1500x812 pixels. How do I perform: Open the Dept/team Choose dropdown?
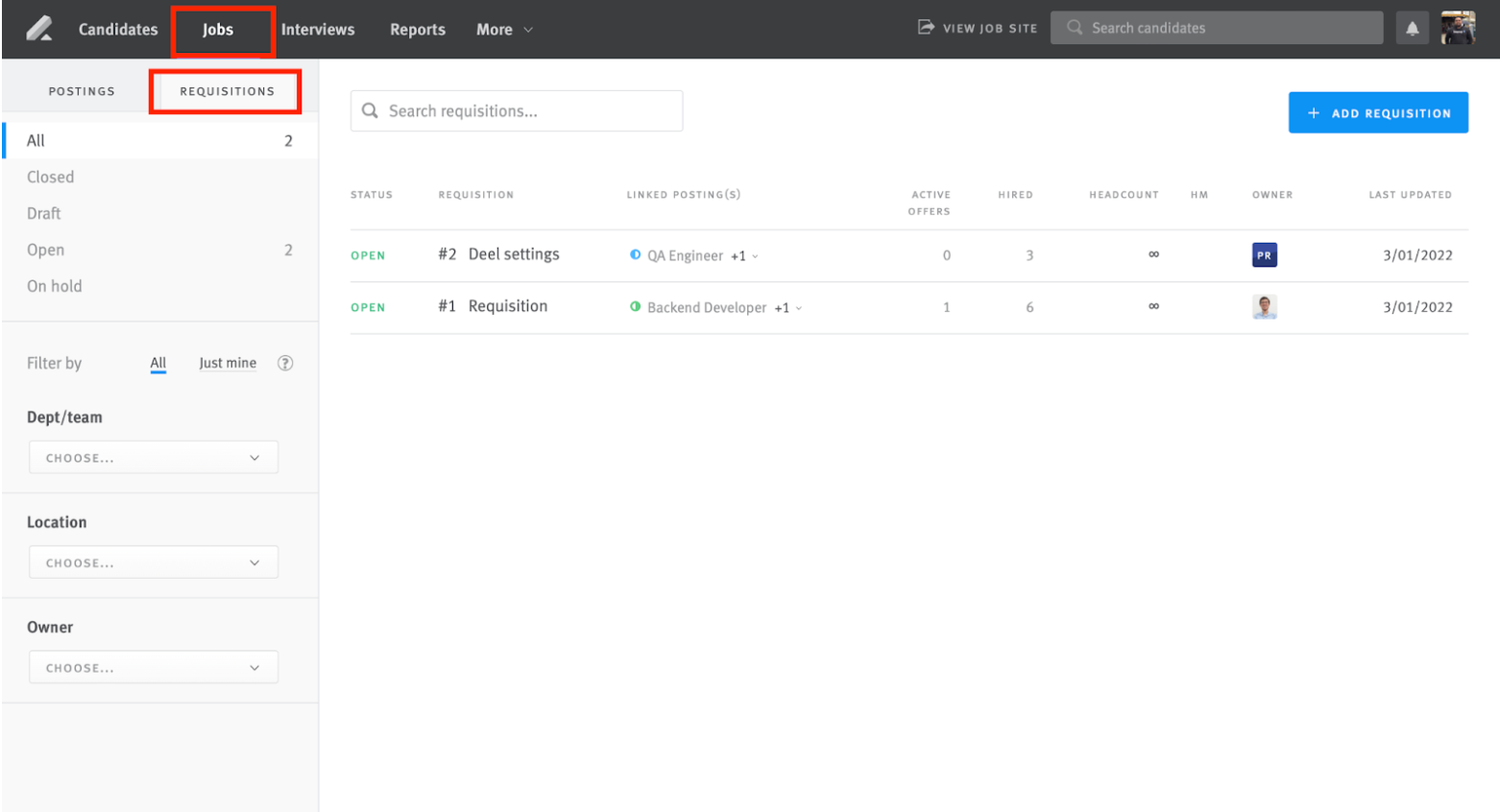(x=154, y=458)
